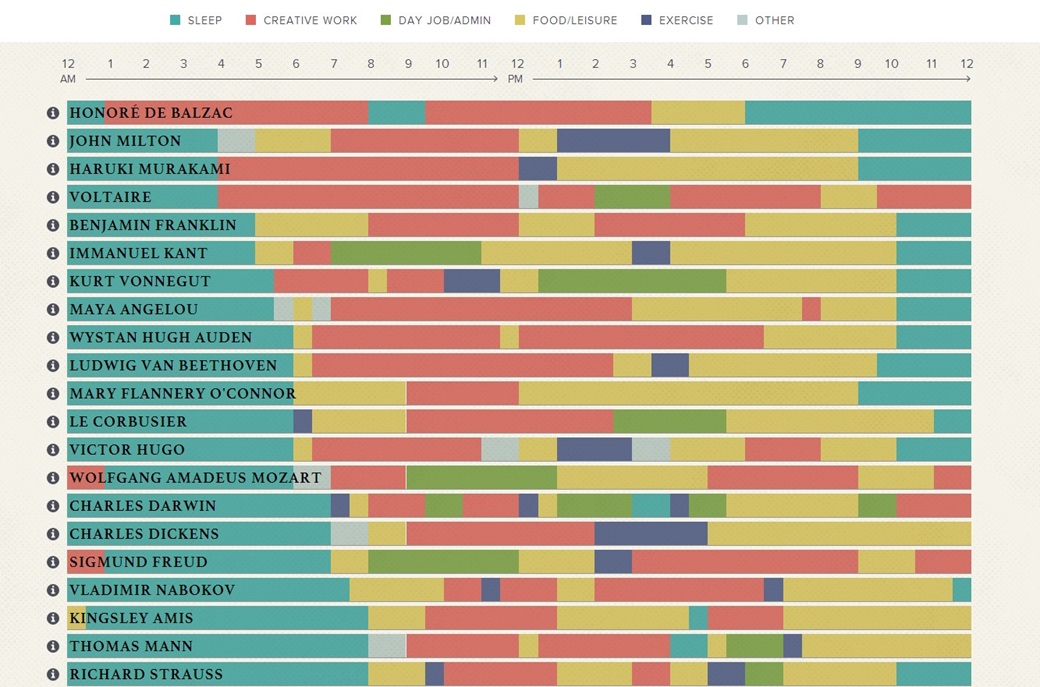Select the FOOD/LEISURE legend label
Screen dimensions: 1040x687
coord(574,21)
